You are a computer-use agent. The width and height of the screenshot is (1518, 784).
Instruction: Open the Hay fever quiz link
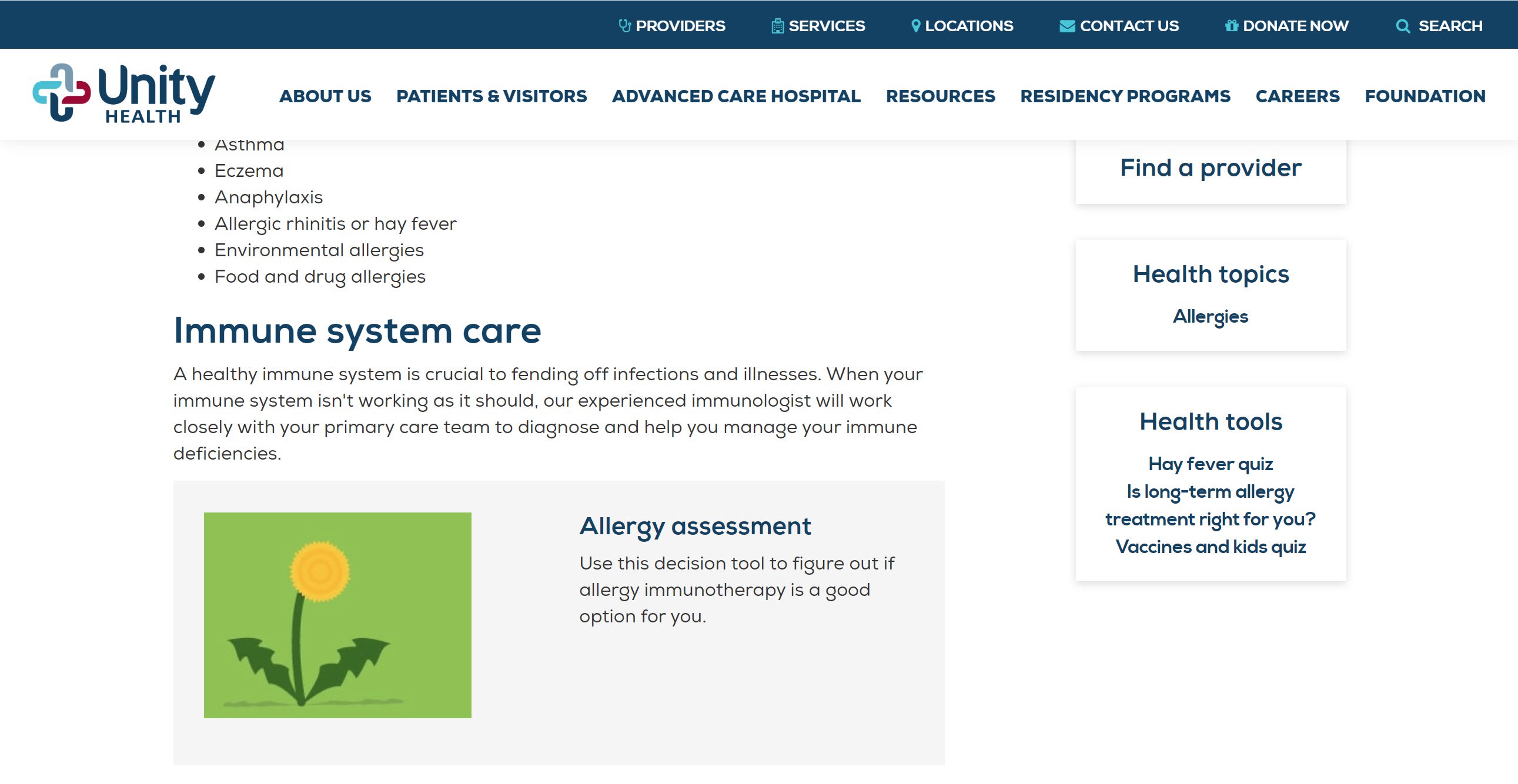click(x=1211, y=464)
